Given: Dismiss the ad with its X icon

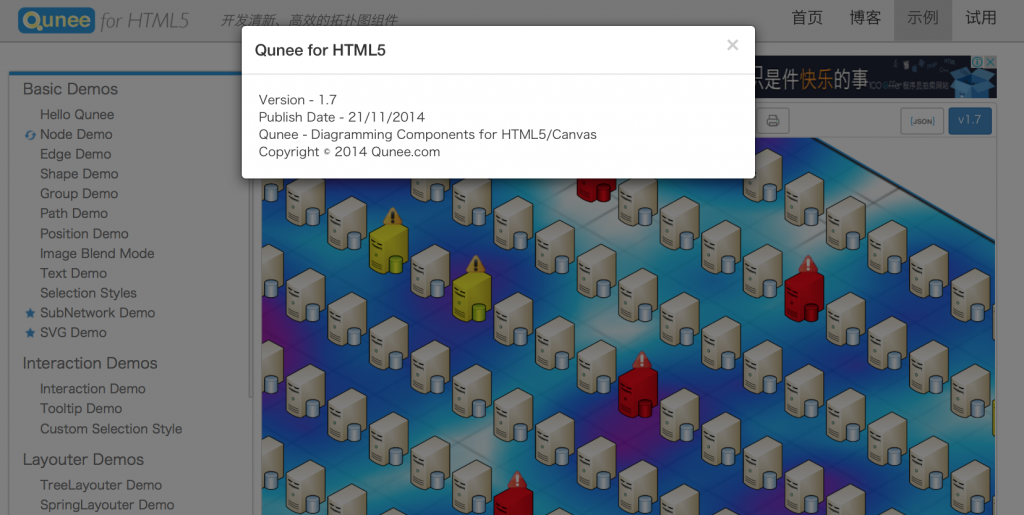Looking at the screenshot, I should pyautogui.click(x=990, y=62).
